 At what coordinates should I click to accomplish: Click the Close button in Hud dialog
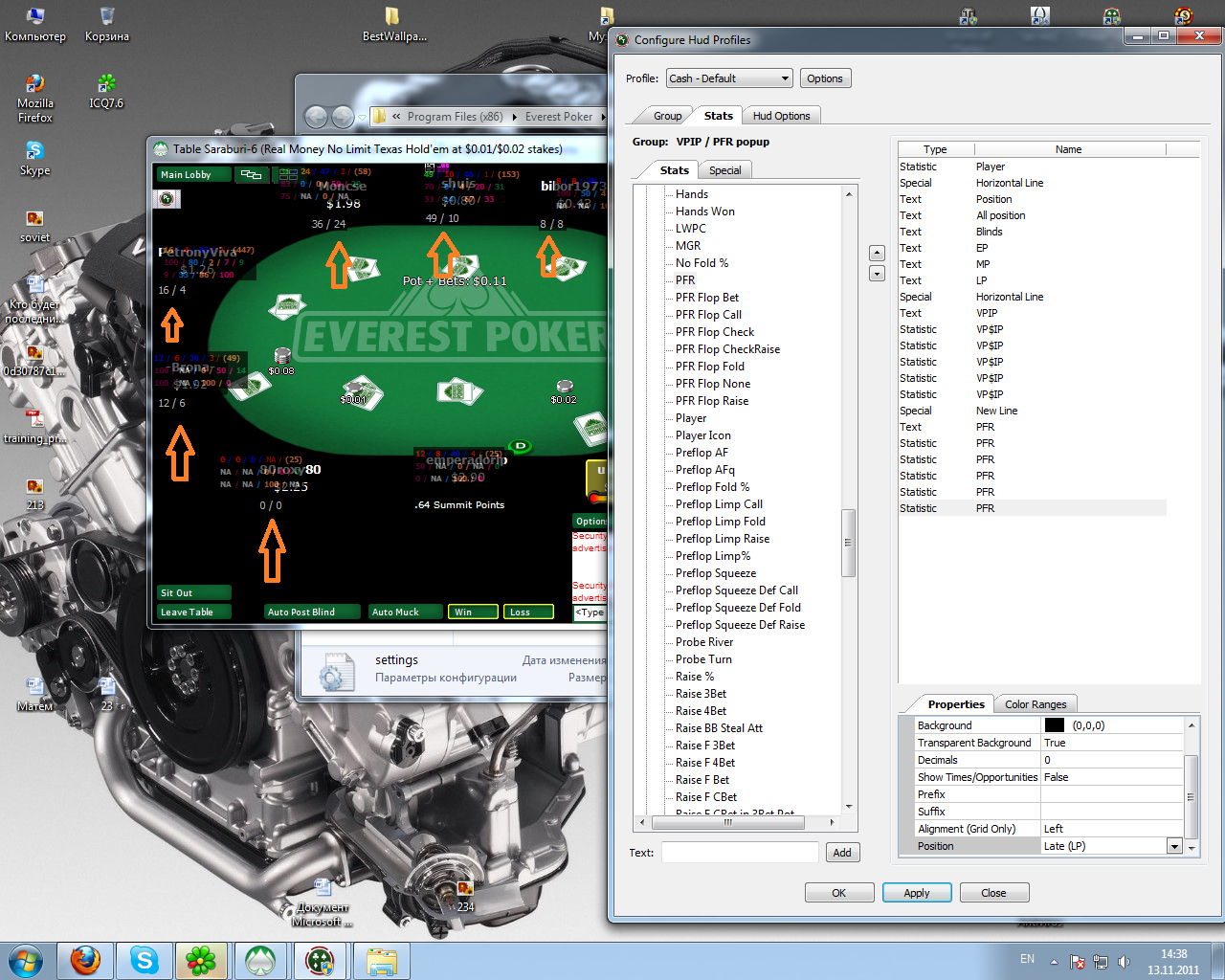tap(993, 893)
